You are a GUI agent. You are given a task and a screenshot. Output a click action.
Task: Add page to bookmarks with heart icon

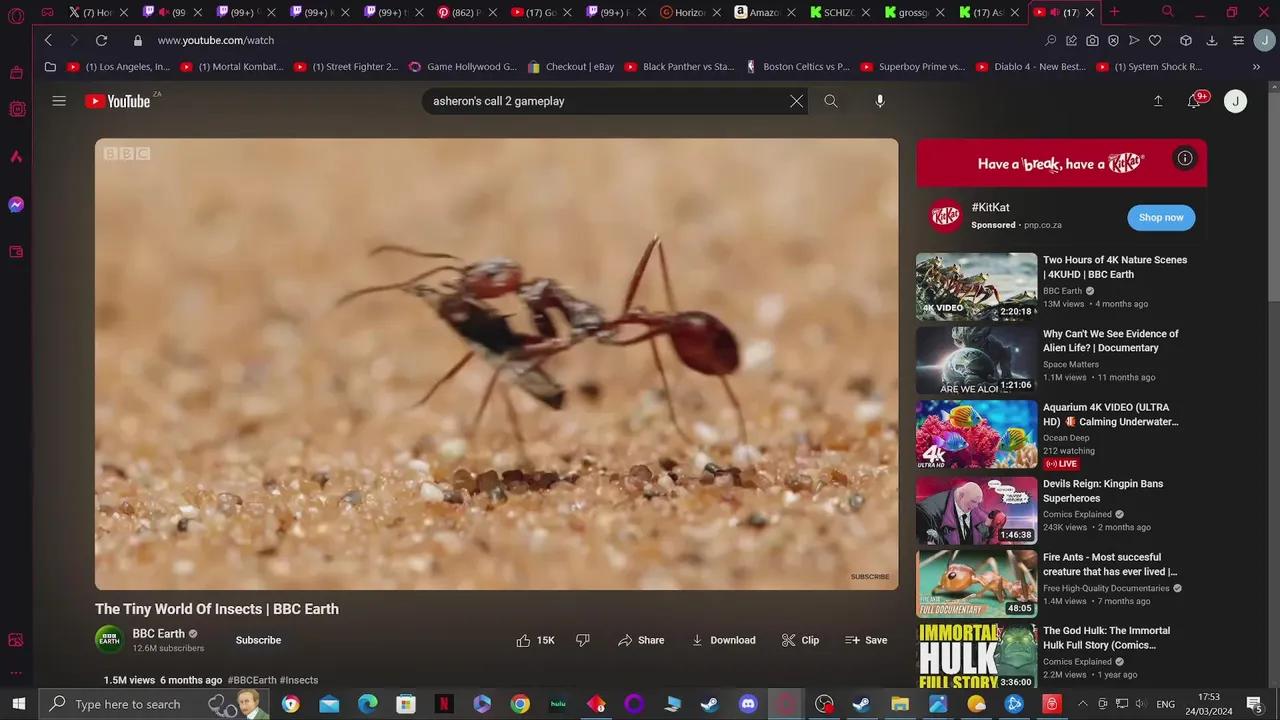tap(1155, 40)
